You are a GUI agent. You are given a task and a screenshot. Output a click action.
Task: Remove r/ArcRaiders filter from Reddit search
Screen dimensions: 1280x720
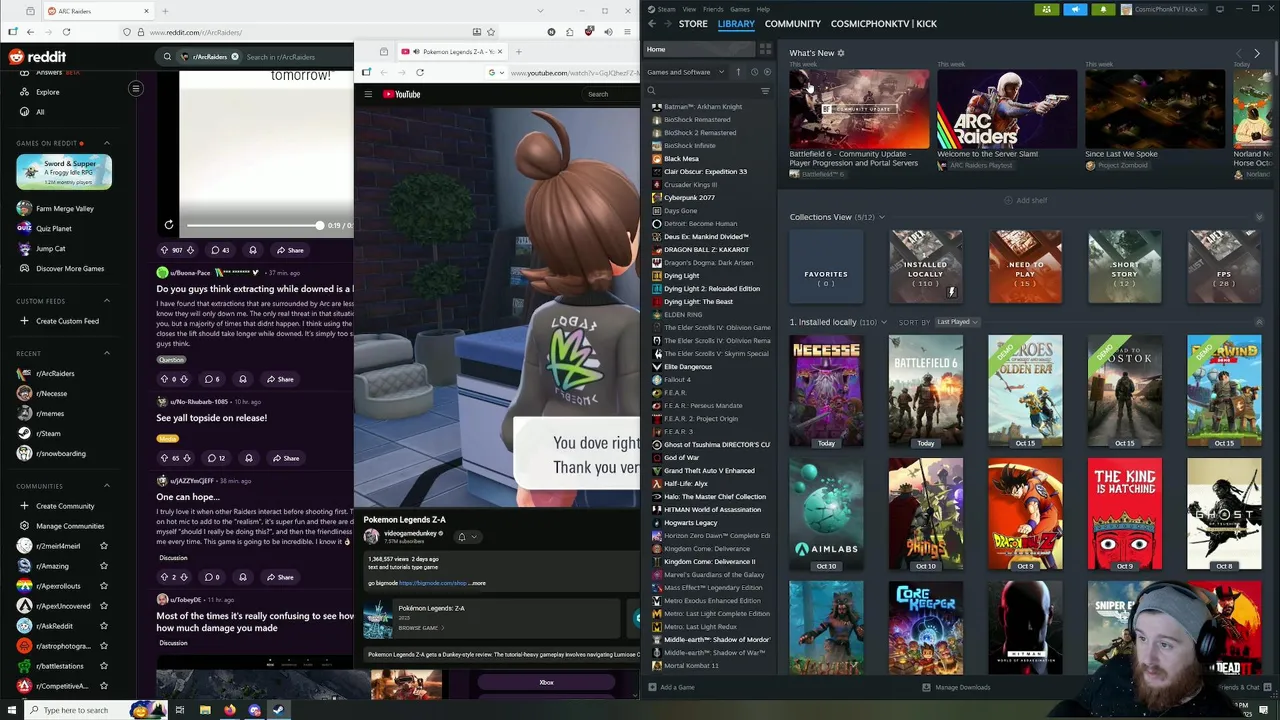235,57
